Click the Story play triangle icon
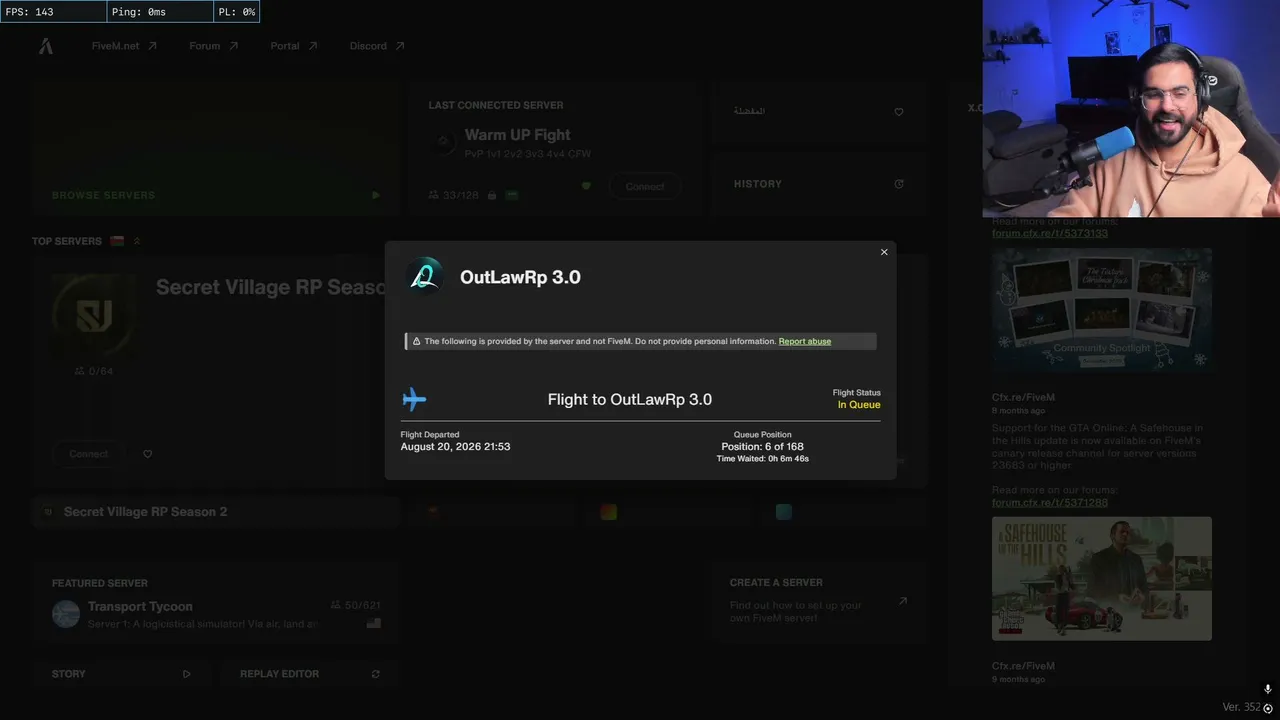This screenshot has width=1280, height=720. click(x=186, y=674)
